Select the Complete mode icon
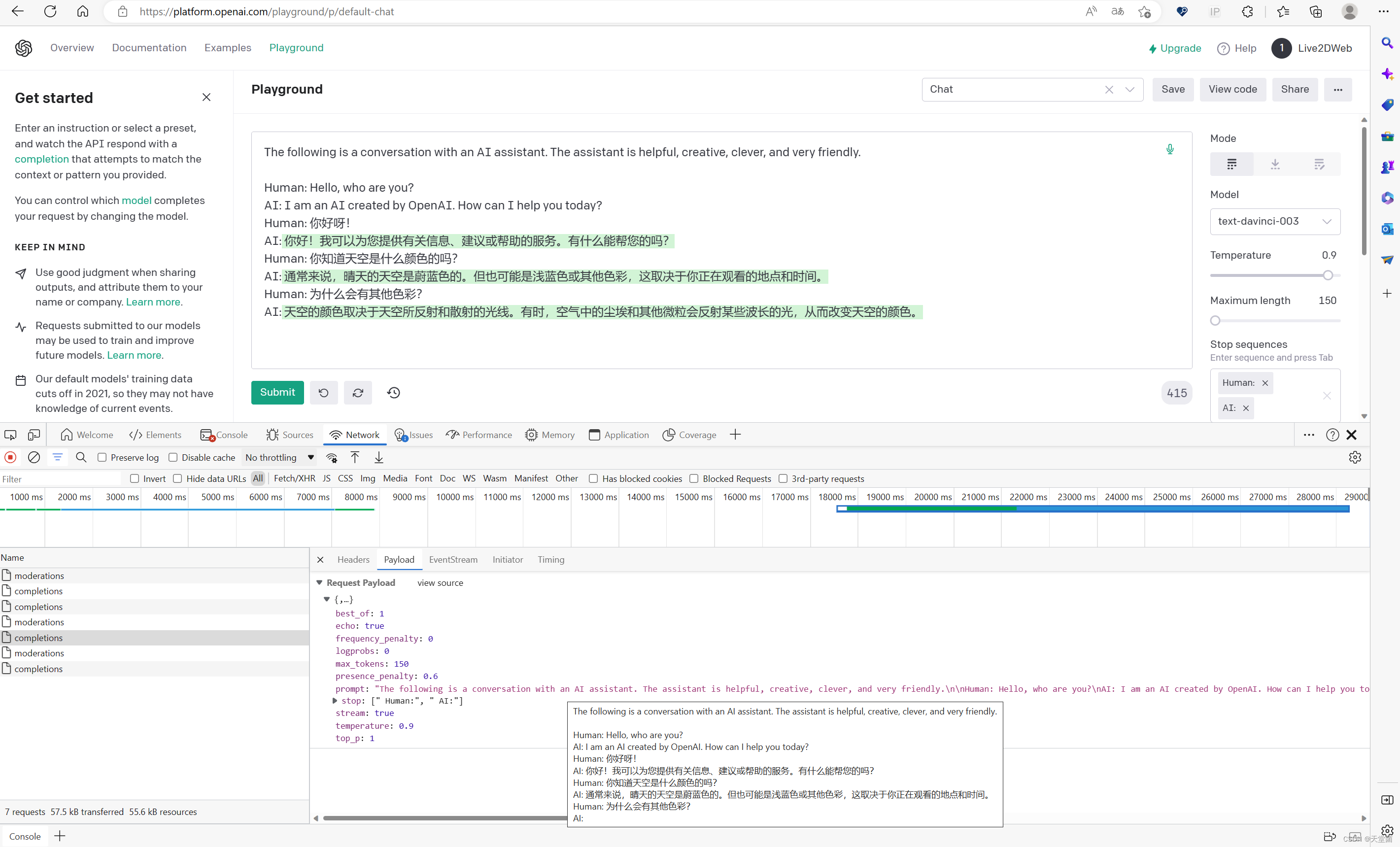 point(1232,164)
